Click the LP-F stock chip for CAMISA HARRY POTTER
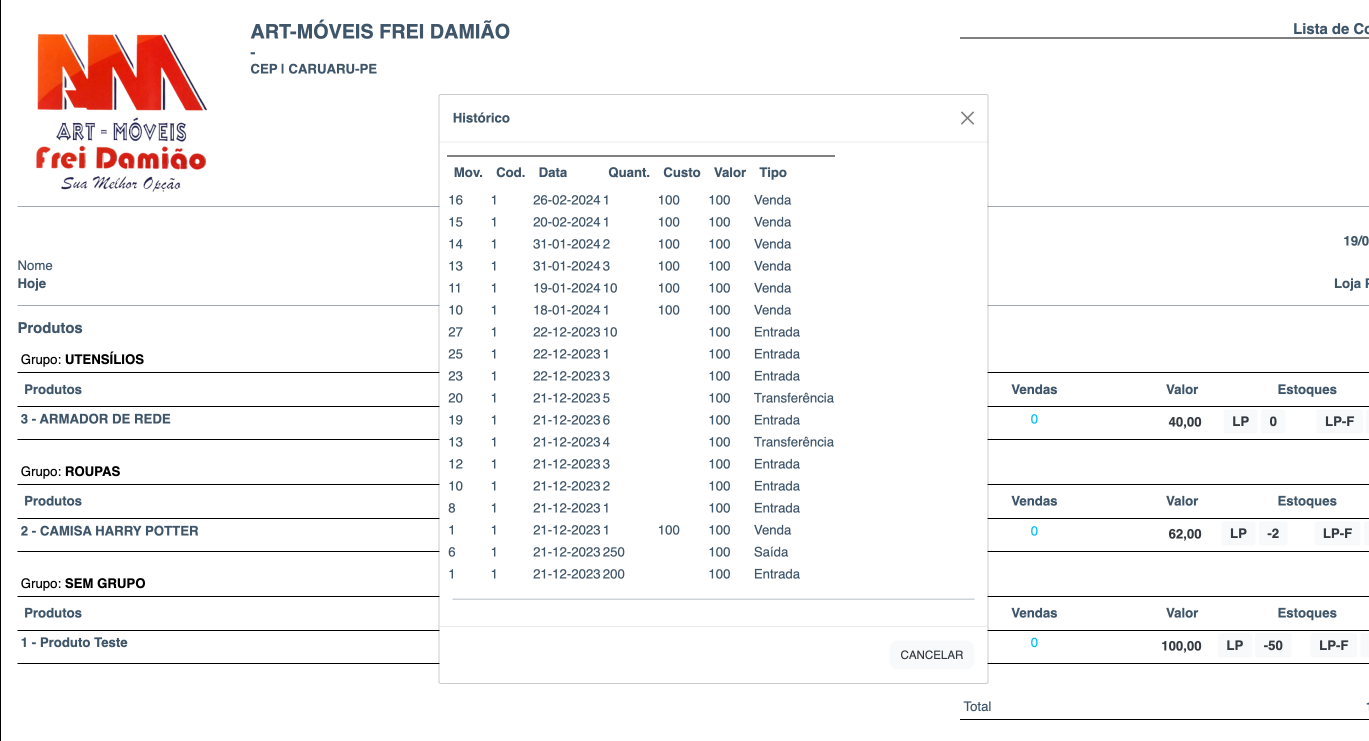 coord(1337,534)
